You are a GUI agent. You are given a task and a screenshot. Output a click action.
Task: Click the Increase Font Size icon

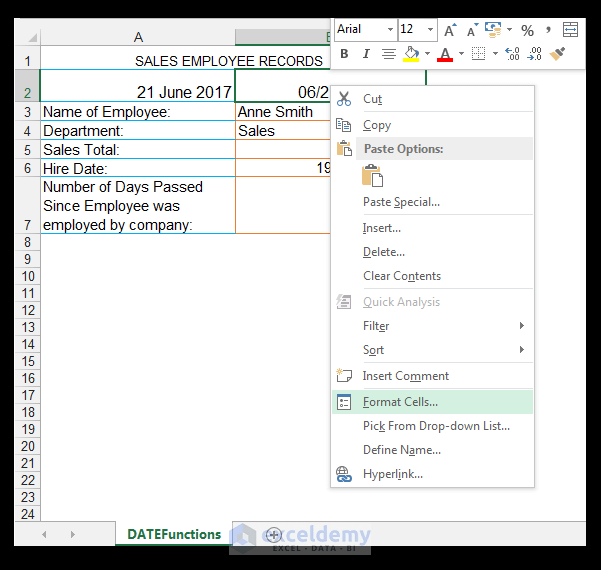click(450, 30)
